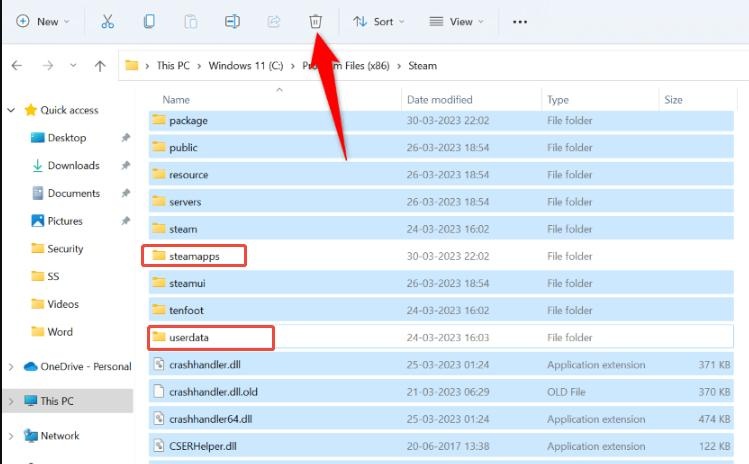
Task: Select the steamui folder row
Action: pos(441,283)
